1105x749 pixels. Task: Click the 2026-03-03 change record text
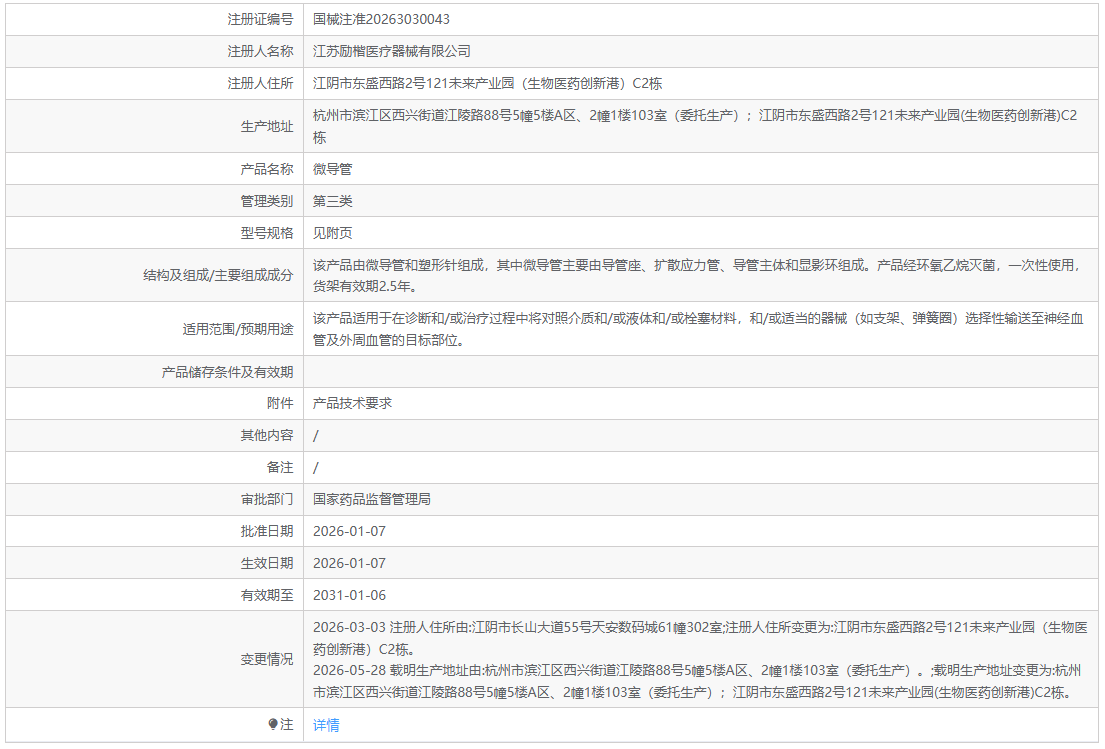(700, 638)
